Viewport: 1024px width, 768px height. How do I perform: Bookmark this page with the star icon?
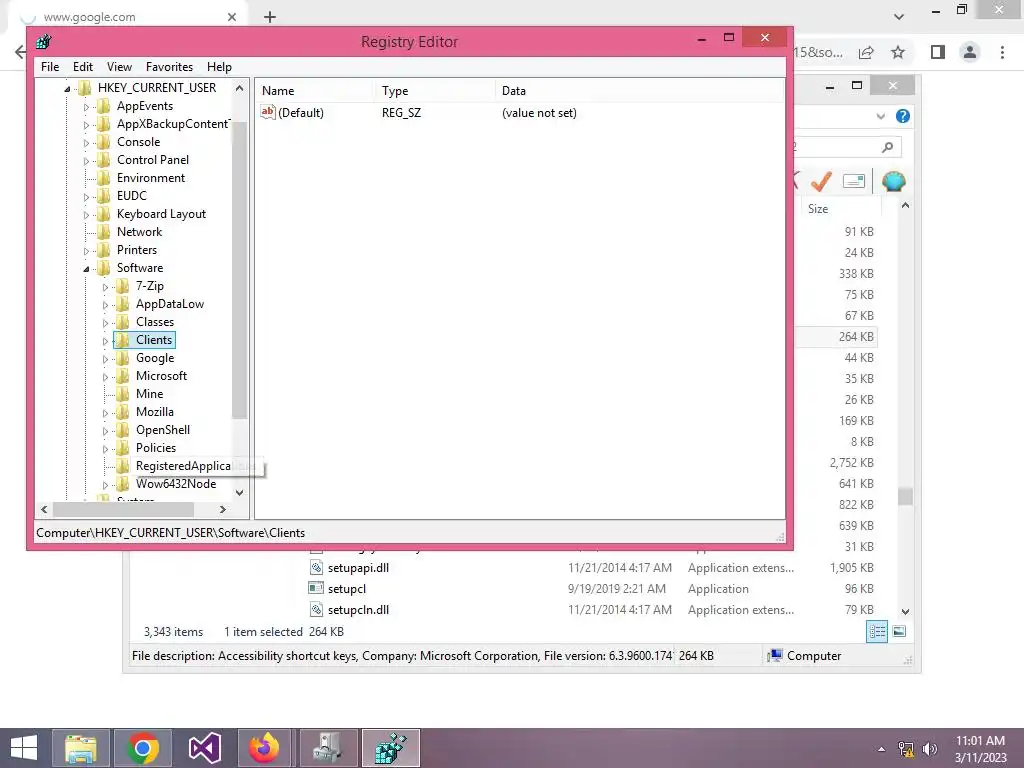tap(898, 52)
